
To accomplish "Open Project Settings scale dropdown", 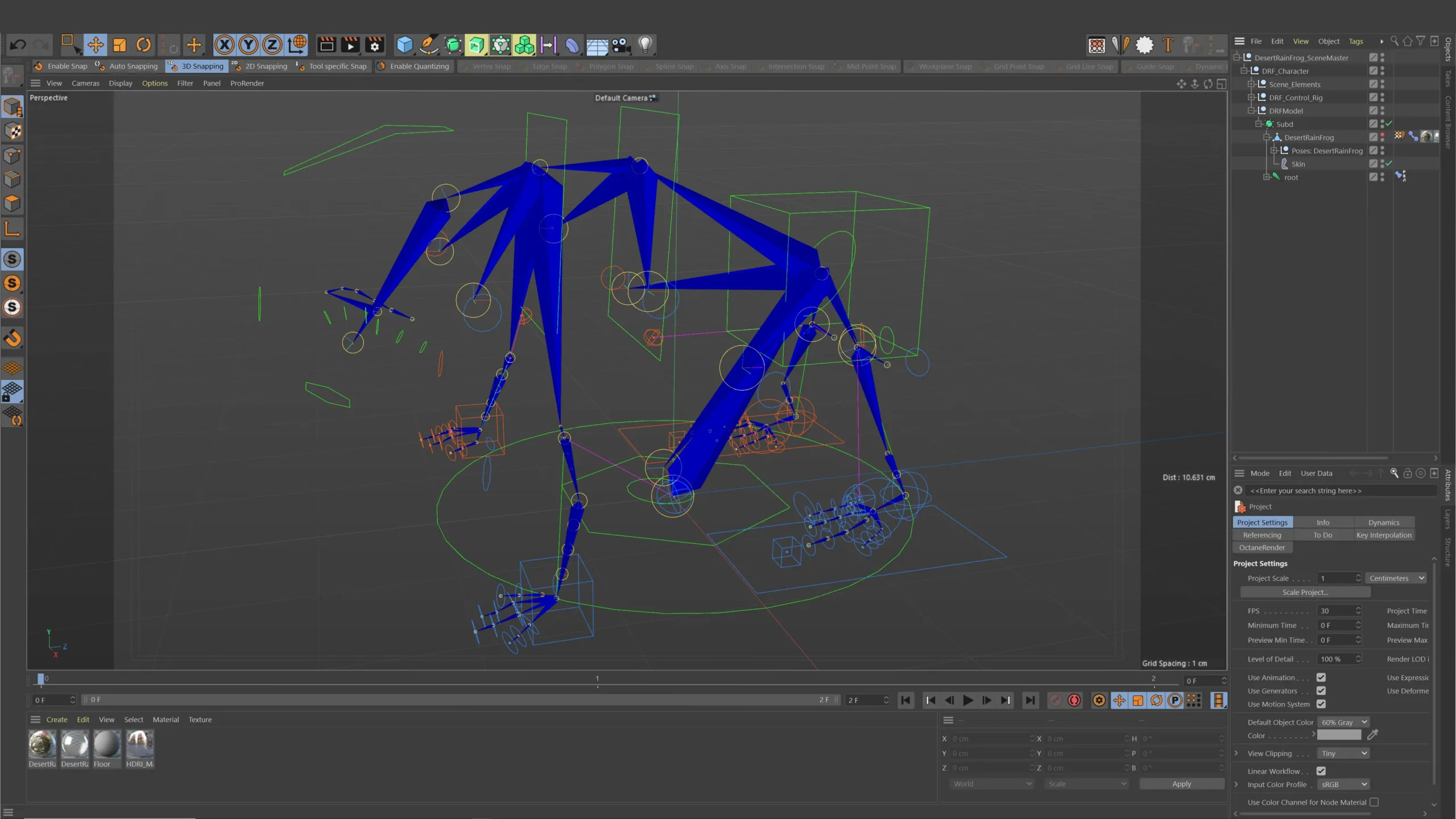I will pyautogui.click(x=1395, y=577).
